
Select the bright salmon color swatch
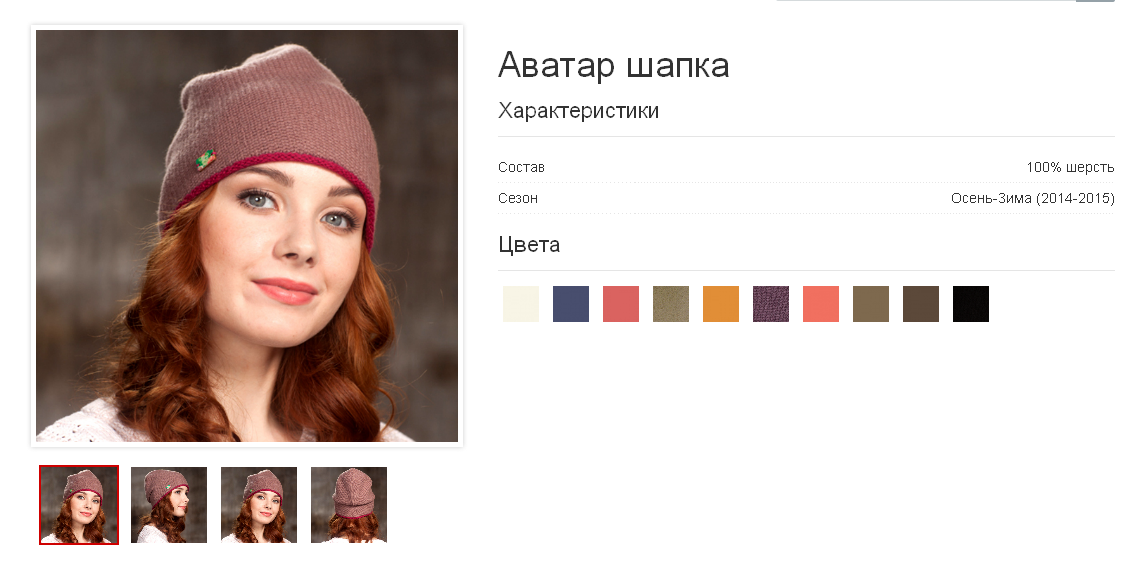click(x=821, y=304)
